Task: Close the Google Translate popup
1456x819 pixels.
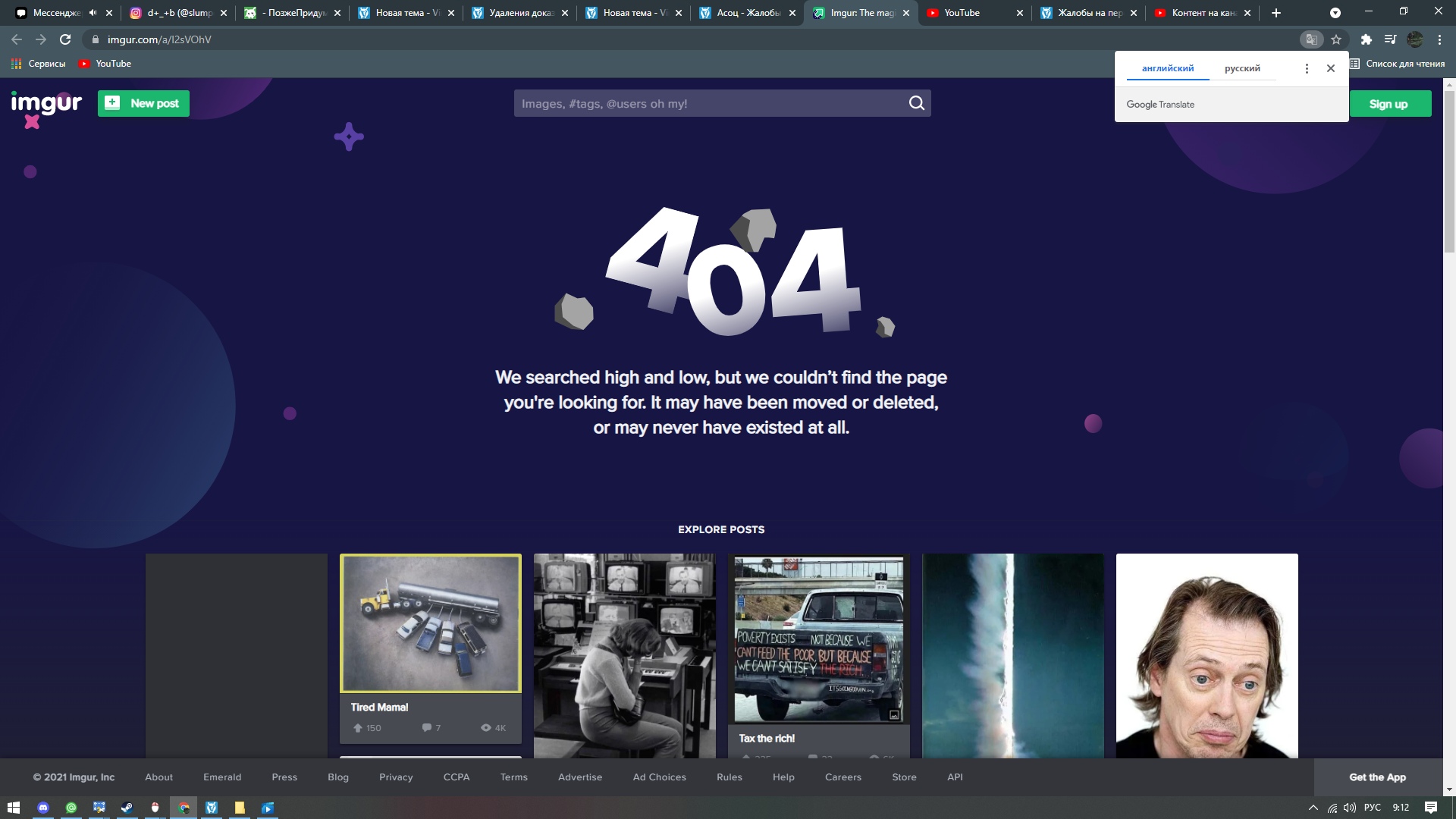Action: coord(1330,68)
